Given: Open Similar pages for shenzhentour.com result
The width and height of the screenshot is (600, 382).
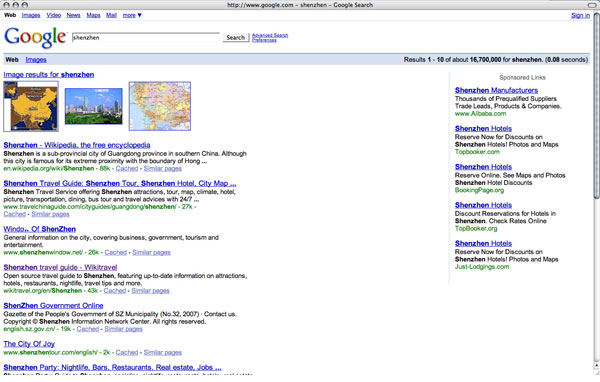Looking at the screenshot, I should [x=163, y=352].
